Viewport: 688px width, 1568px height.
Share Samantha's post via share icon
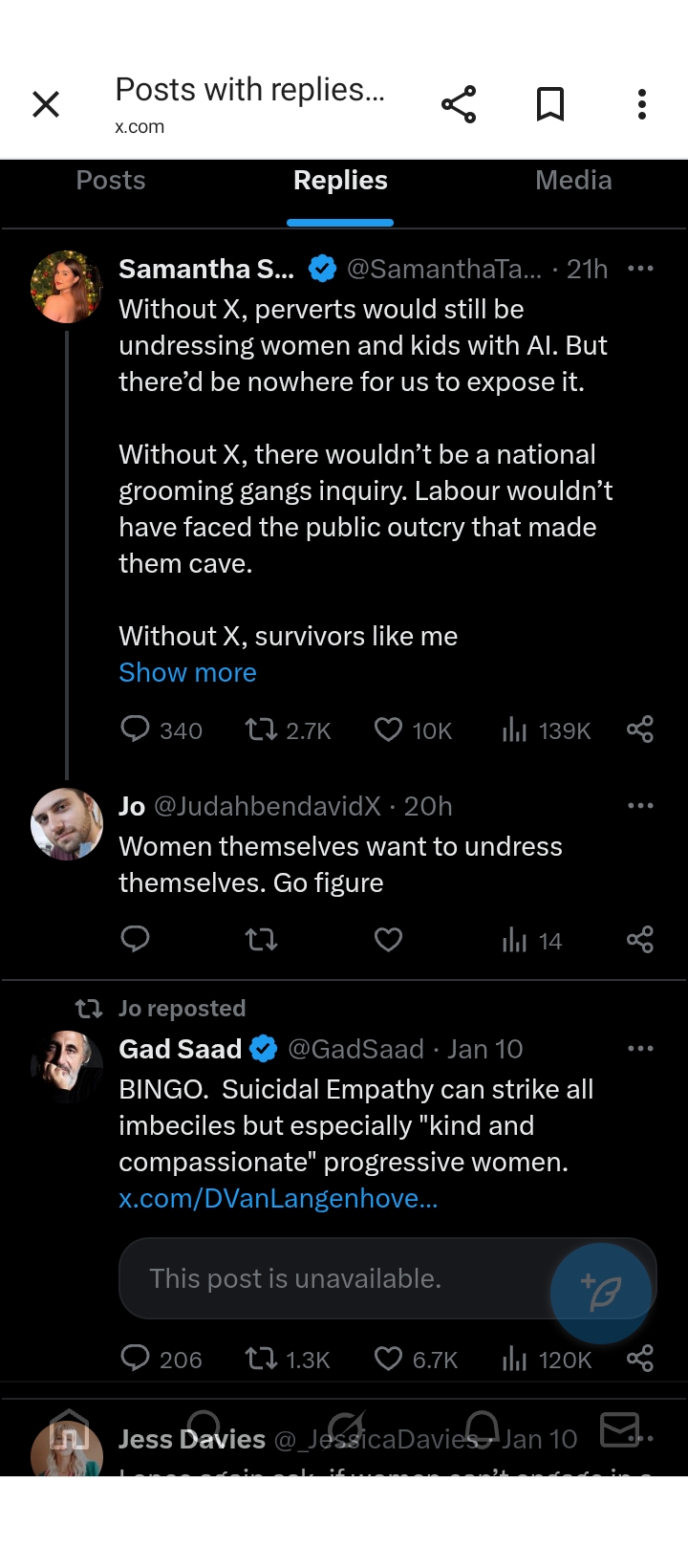point(640,730)
